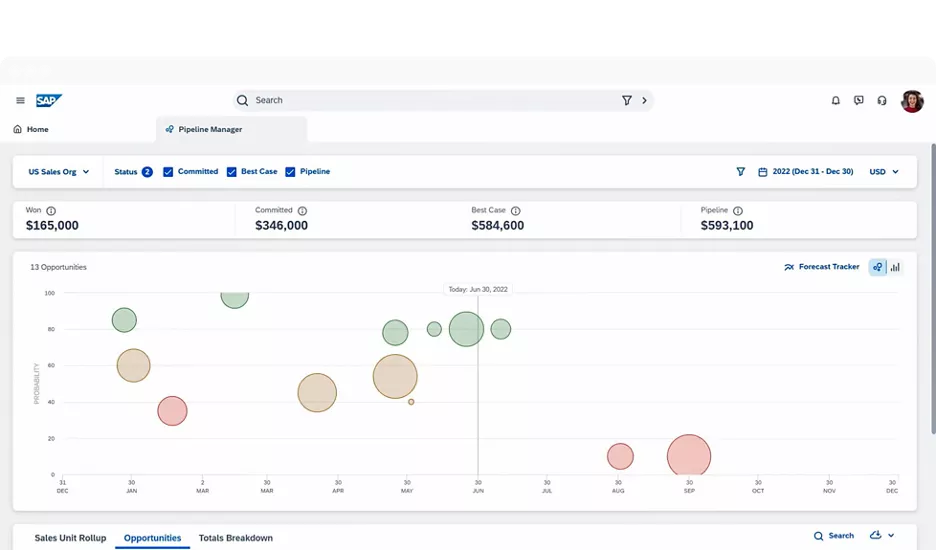Select the Opportunities tab
The width and height of the screenshot is (936, 550).
pos(152,538)
